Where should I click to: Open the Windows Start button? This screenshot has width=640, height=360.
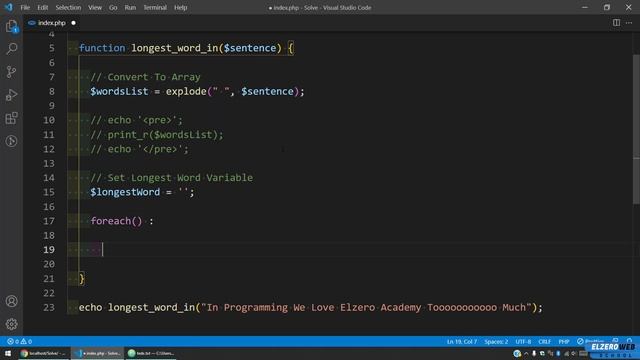click(8, 353)
